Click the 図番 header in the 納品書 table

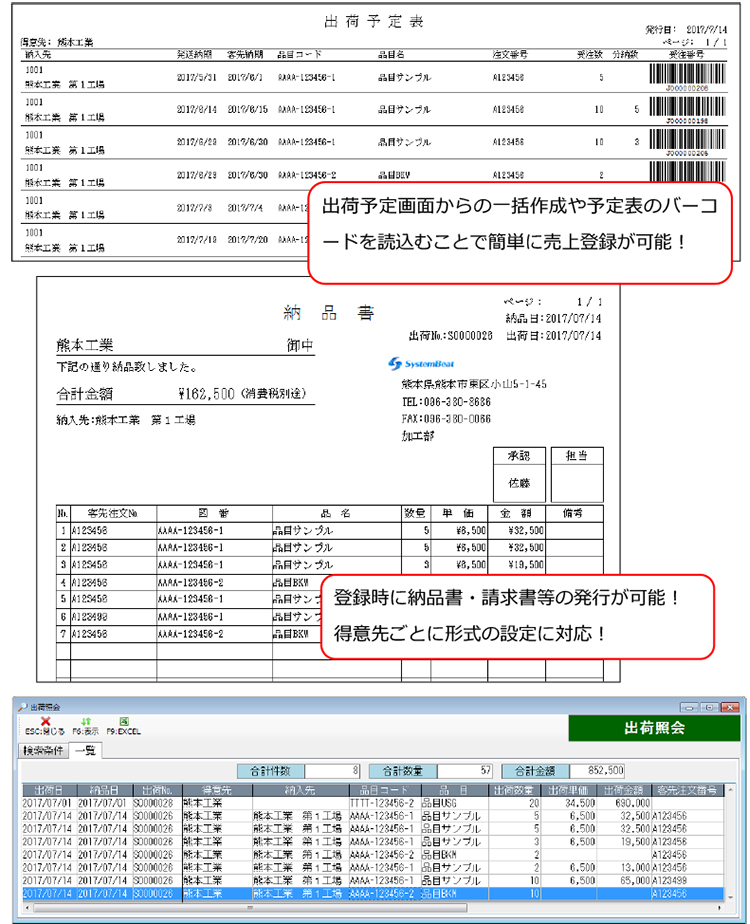[x=214, y=513]
